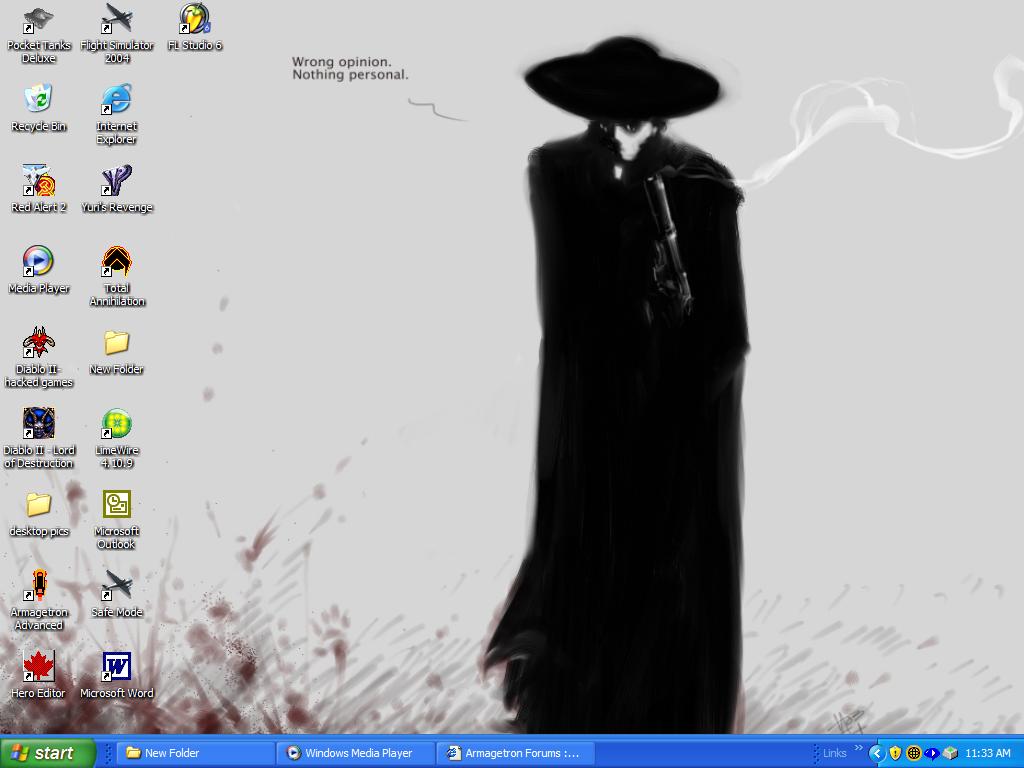This screenshot has width=1024, height=768.
Task: Click the Red Alert 2 shortcut
Action: click(x=38, y=181)
